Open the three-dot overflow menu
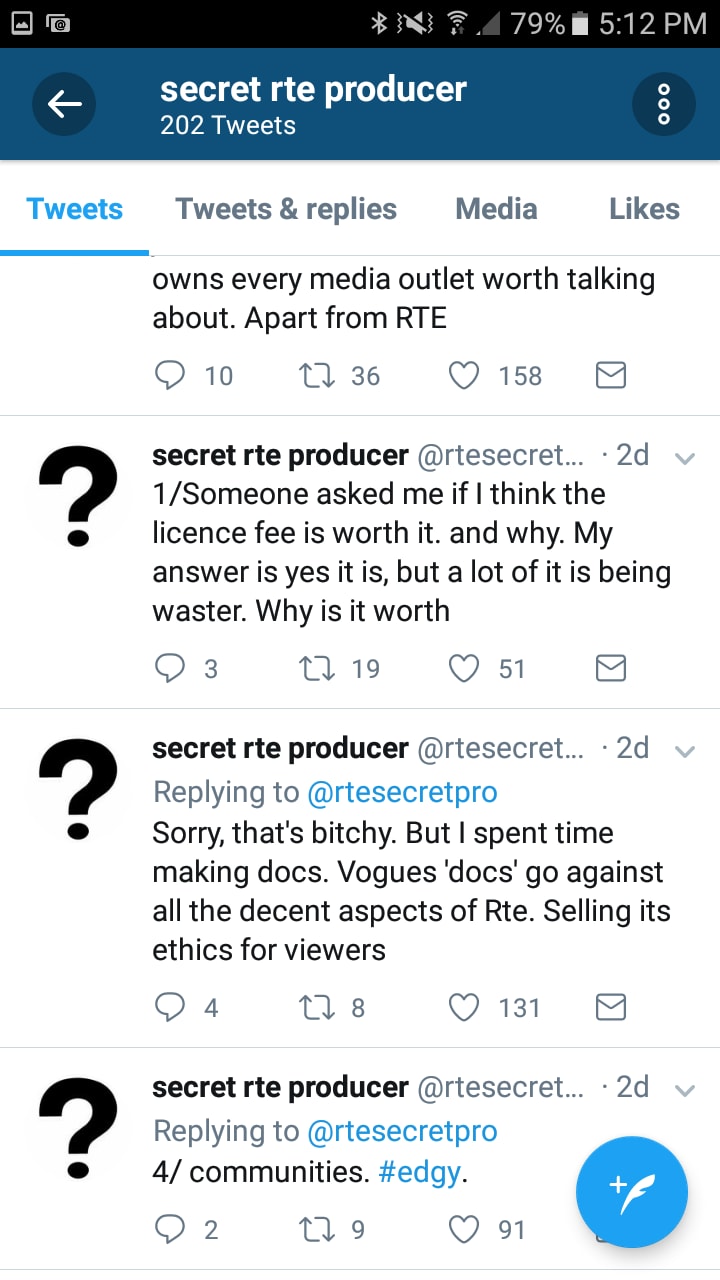Screen dimensions: 720x1280 (x=663, y=103)
